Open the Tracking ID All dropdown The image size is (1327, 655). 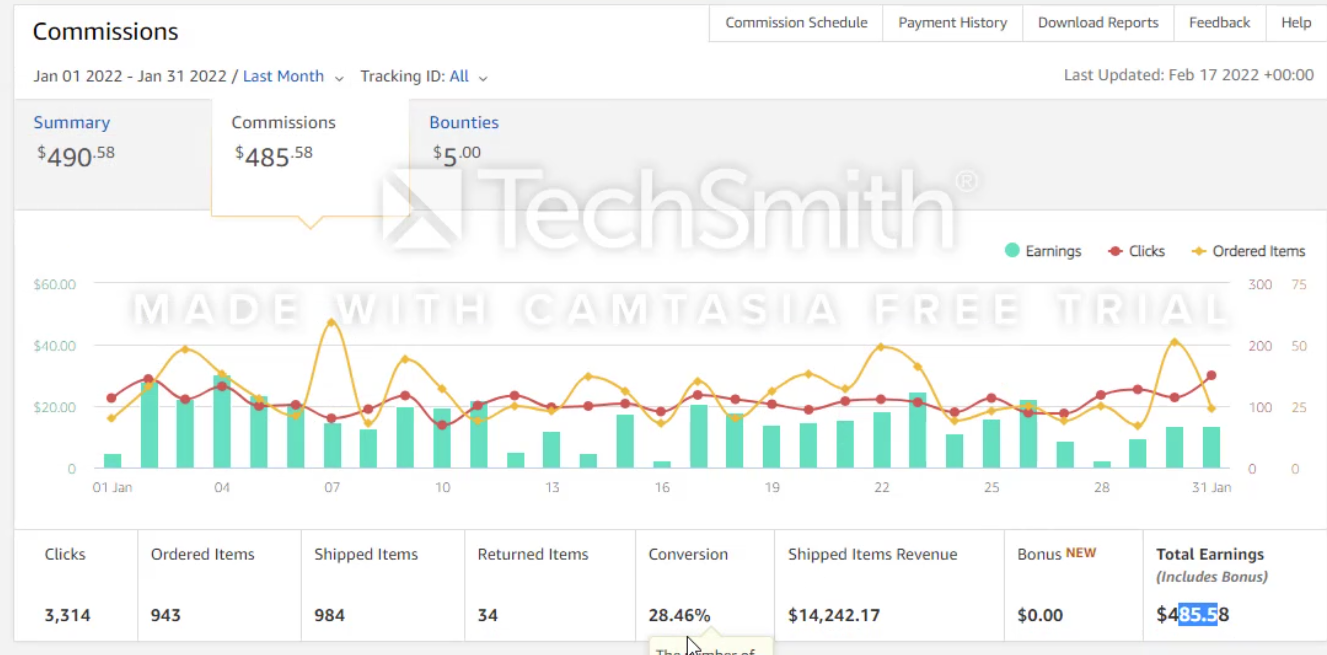pos(468,76)
